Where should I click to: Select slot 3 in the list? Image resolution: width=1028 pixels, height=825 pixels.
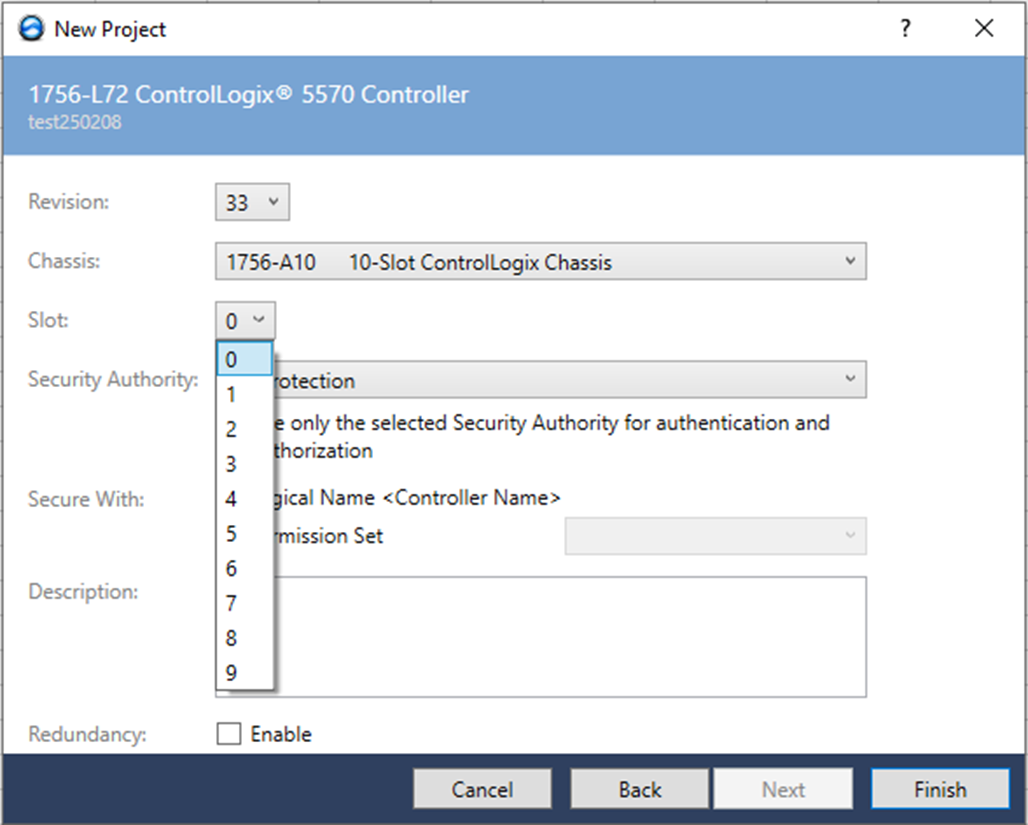[245, 464]
